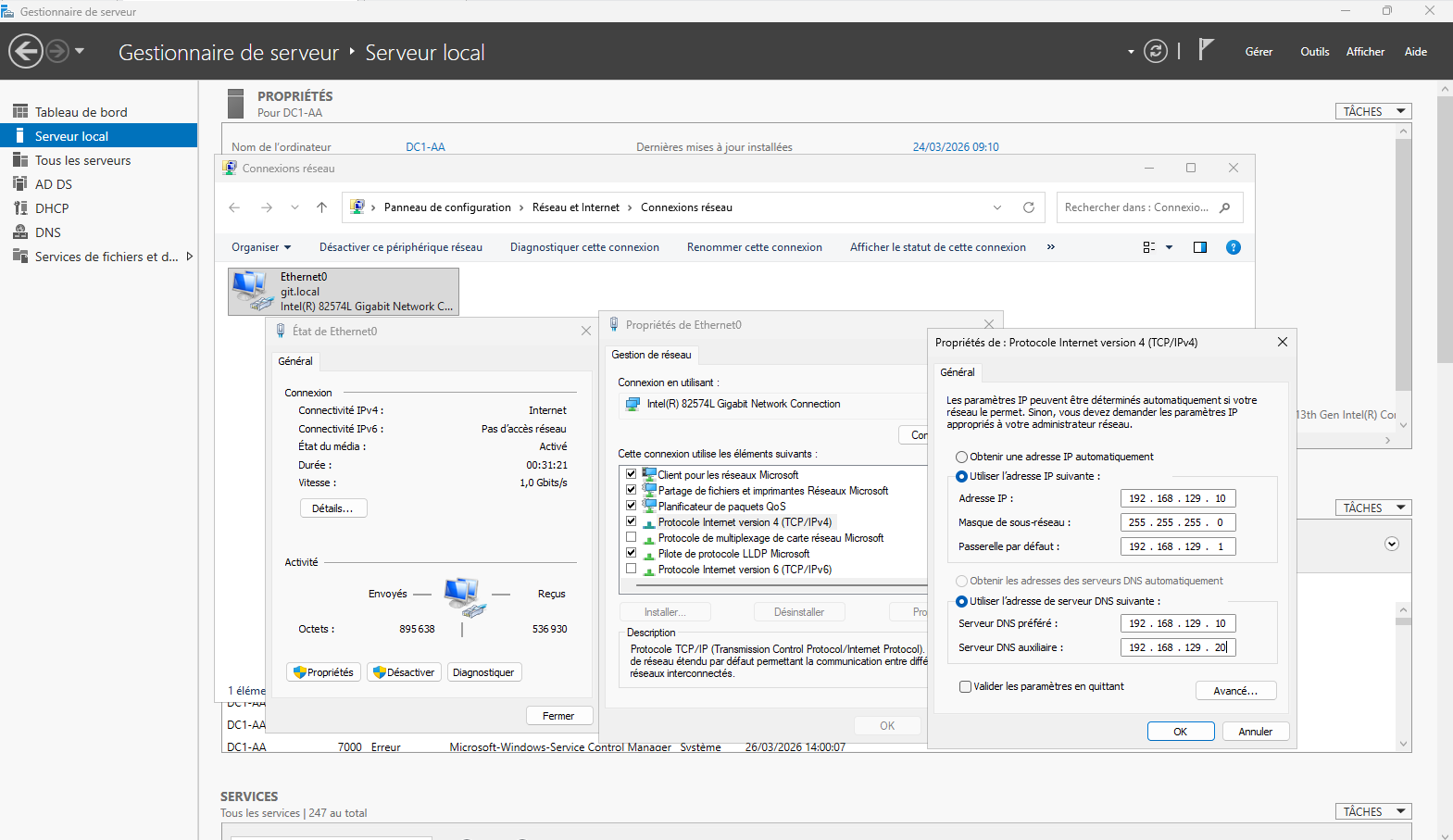Close the État de Ethernet0 dialog

[x=586, y=331]
